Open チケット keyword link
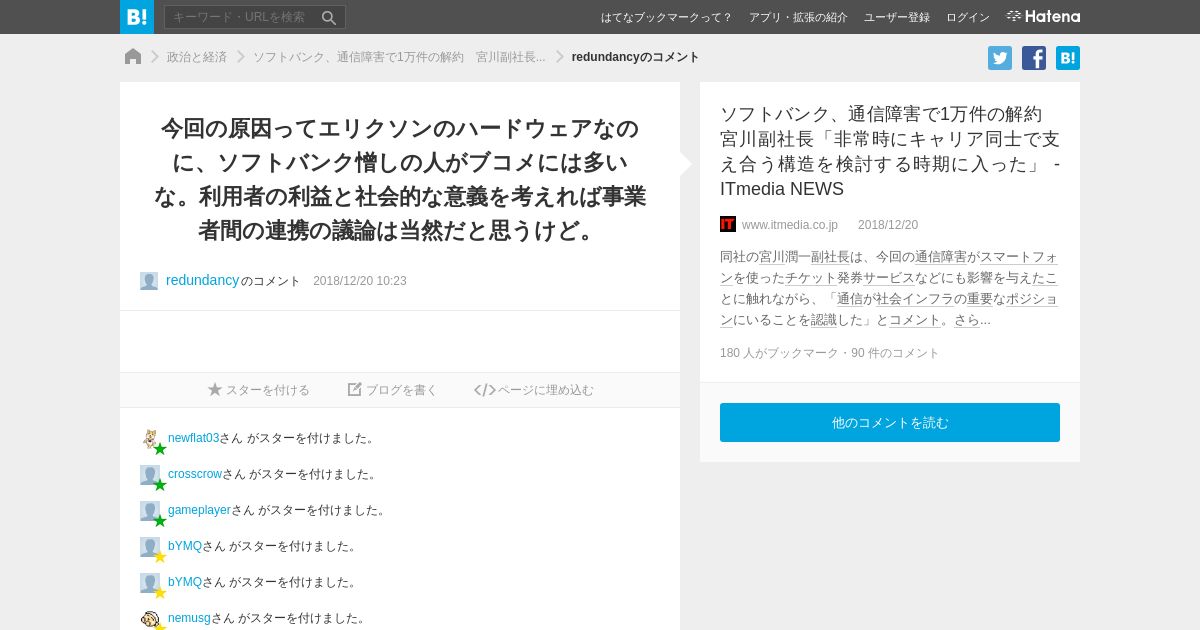 coord(811,277)
